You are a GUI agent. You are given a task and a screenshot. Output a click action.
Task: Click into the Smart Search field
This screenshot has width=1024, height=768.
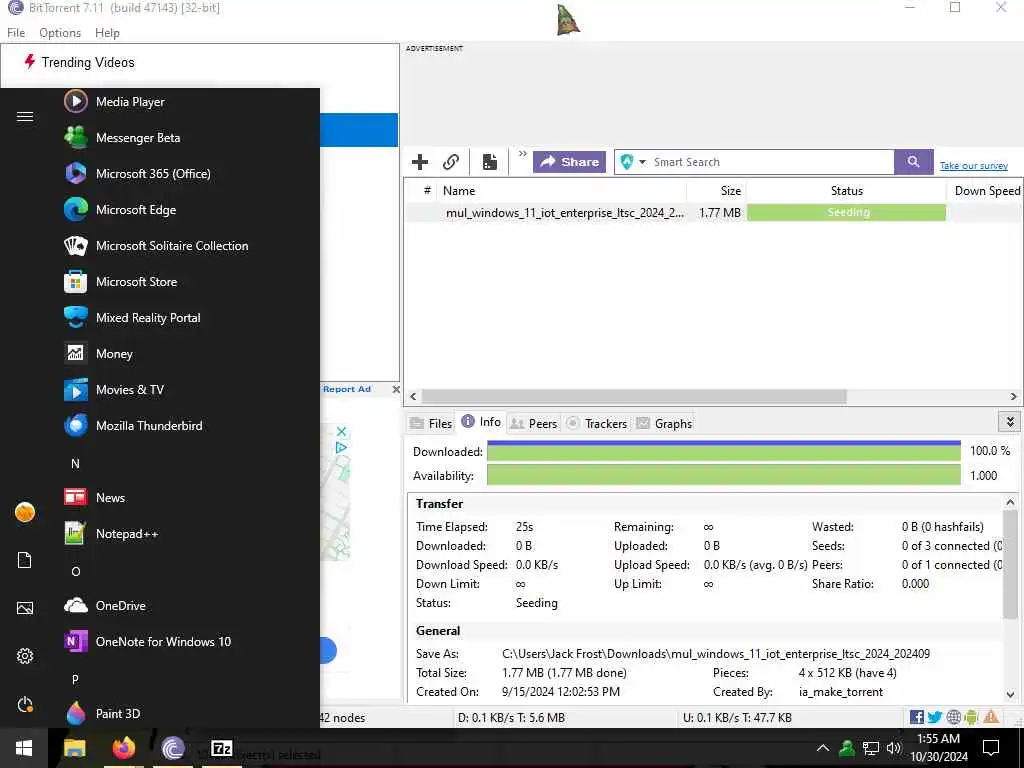[x=771, y=162]
